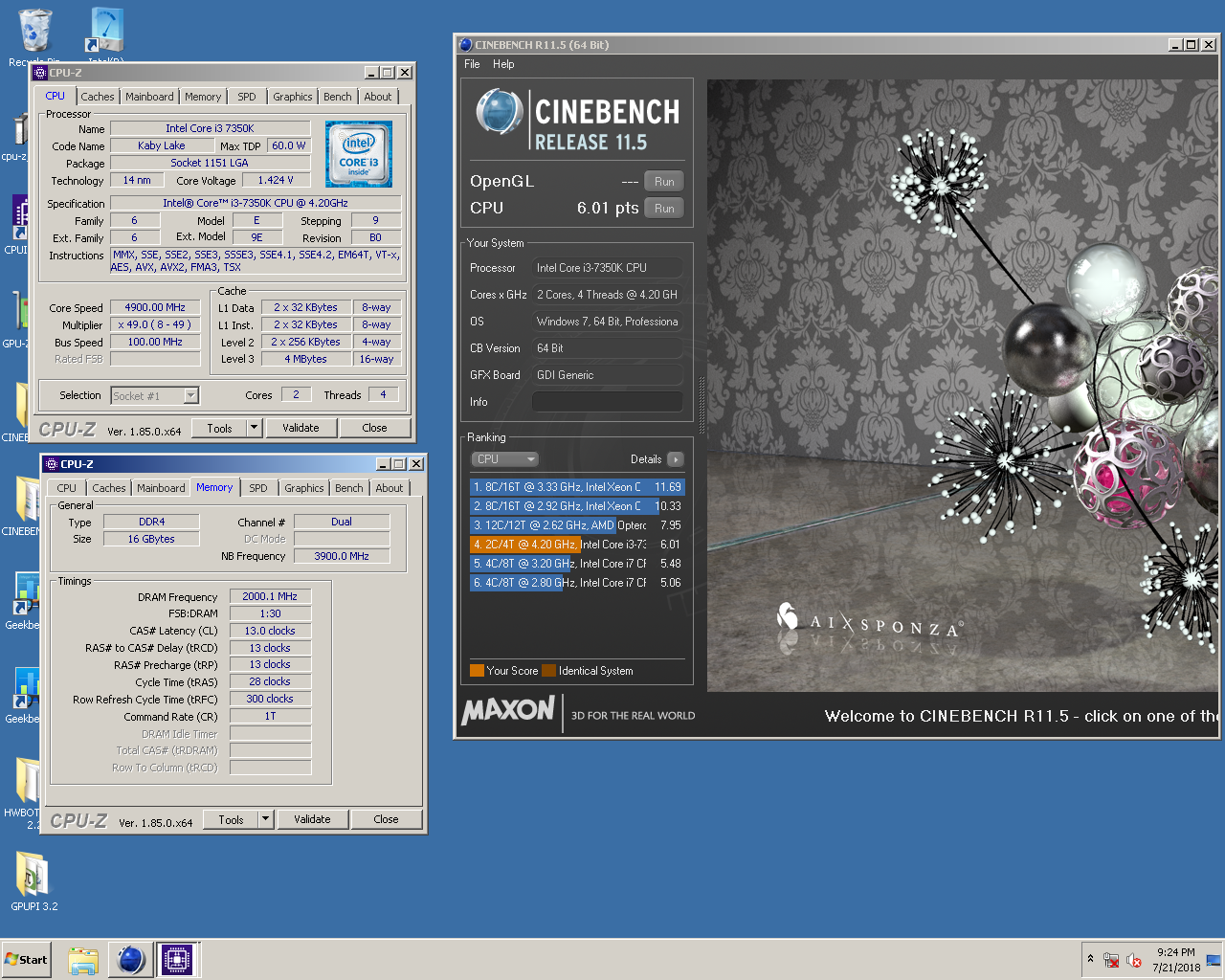Viewport: 1225px width, 980px height.
Task: Open Bench tab in upper CPU-Z
Action: [x=338, y=97]
